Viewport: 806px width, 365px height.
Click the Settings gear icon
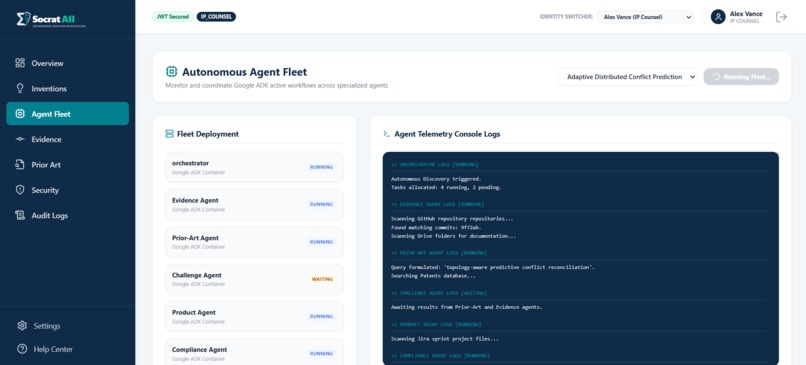(x=22, y=326)
